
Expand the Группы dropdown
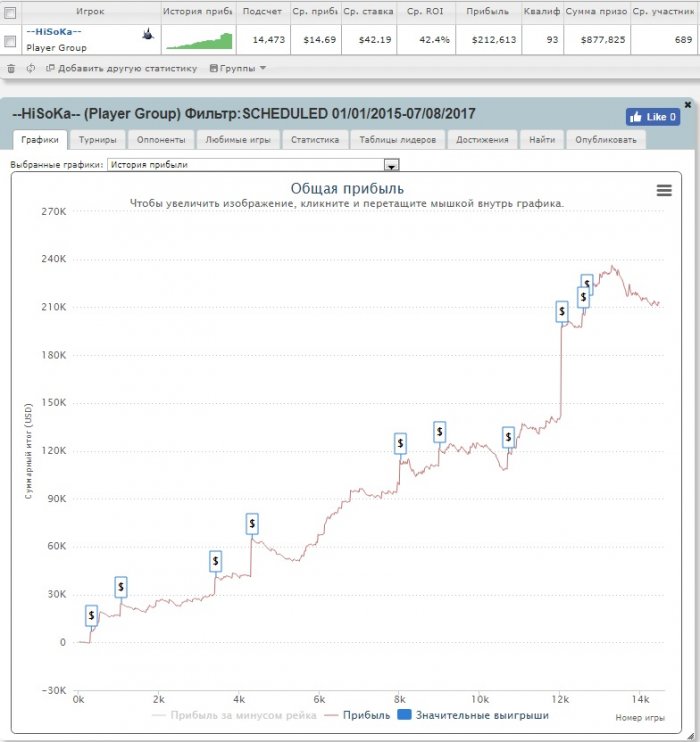pyautogui.click(x=238, y=69)
